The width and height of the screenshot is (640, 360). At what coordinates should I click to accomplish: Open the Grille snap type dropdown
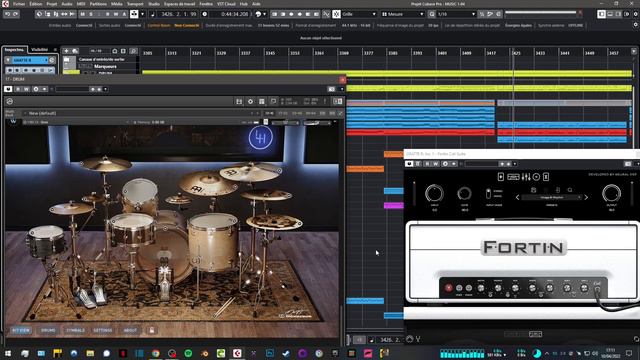pyautogui.click(x=359, y=14)
